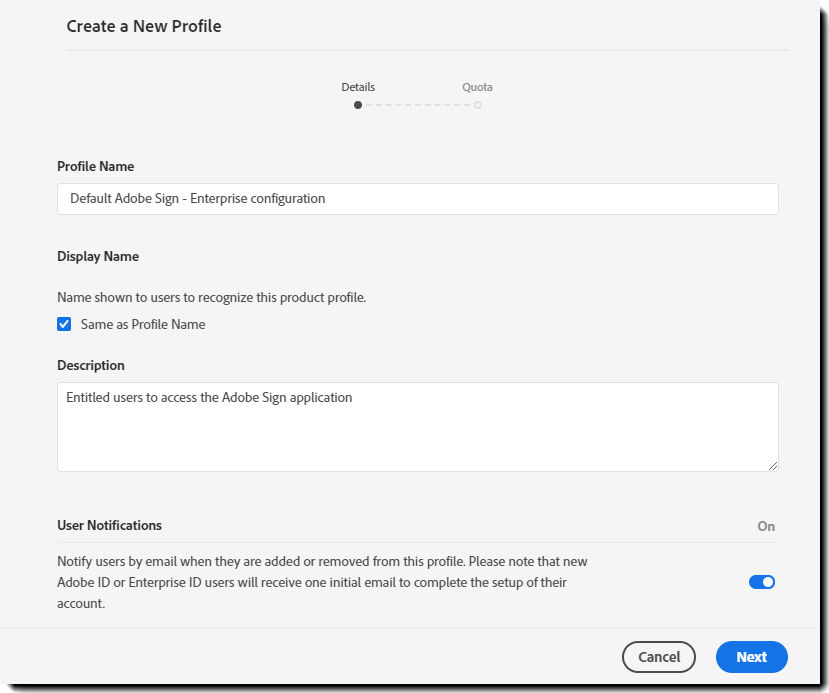The width and height of the screenshot is (829, 693).
Task: Click "Name shown to users" helper text
Action: click(211, 297)
